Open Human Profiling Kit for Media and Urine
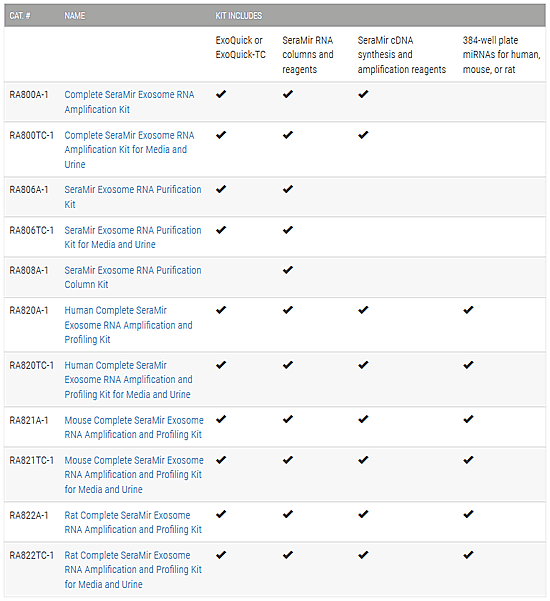This screenshot has height=601, width=550. pyautogui.click(x=128, y=379)
